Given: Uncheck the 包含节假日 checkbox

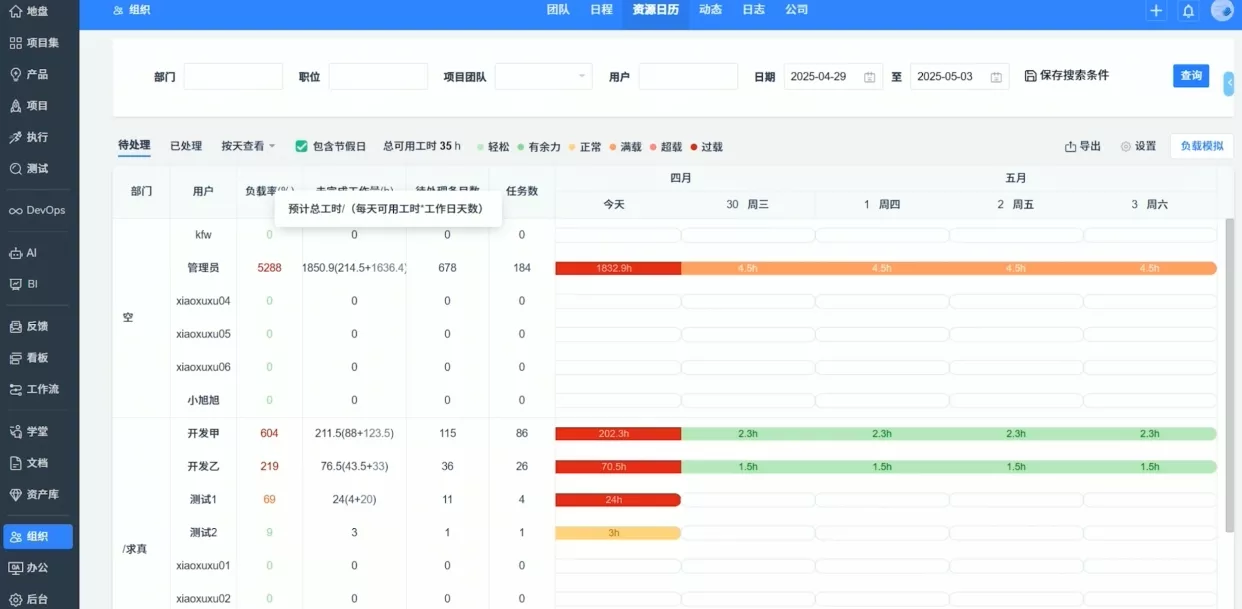Looking at the screenshot, I should (301, 145).
